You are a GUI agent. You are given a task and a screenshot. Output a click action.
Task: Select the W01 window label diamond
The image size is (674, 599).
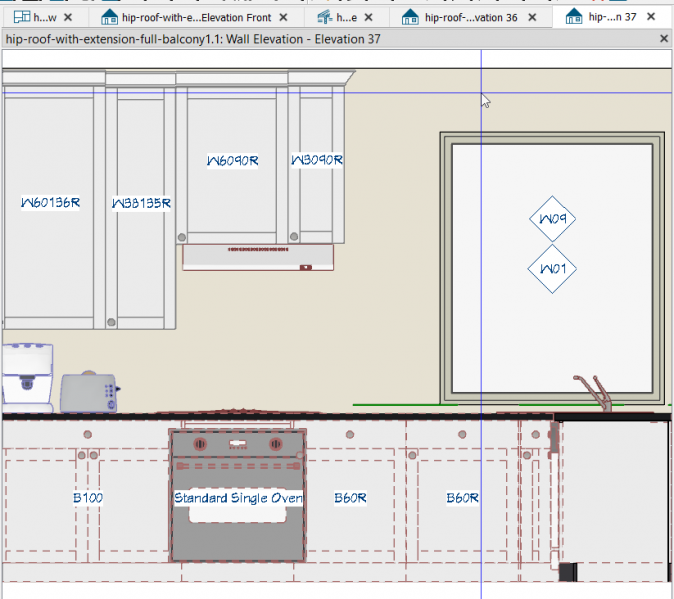point(552,269)
